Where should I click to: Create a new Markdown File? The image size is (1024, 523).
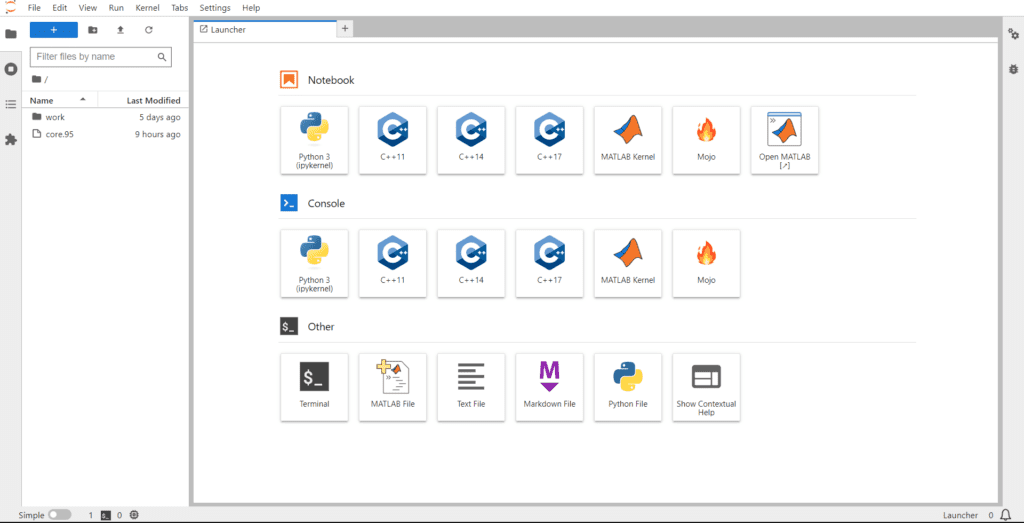[x=549, y=387]
